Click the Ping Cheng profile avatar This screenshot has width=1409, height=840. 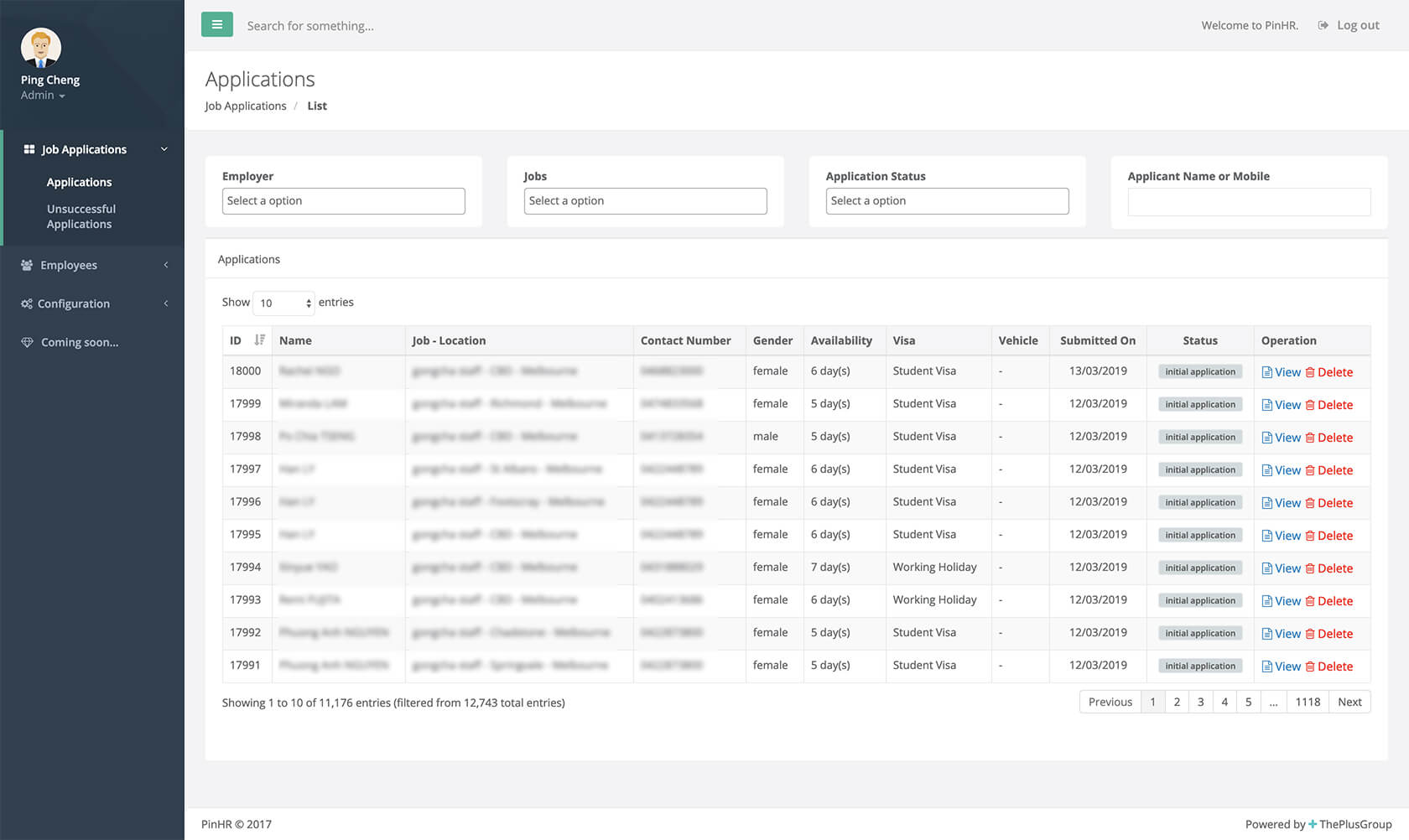(x=40, y=48)
